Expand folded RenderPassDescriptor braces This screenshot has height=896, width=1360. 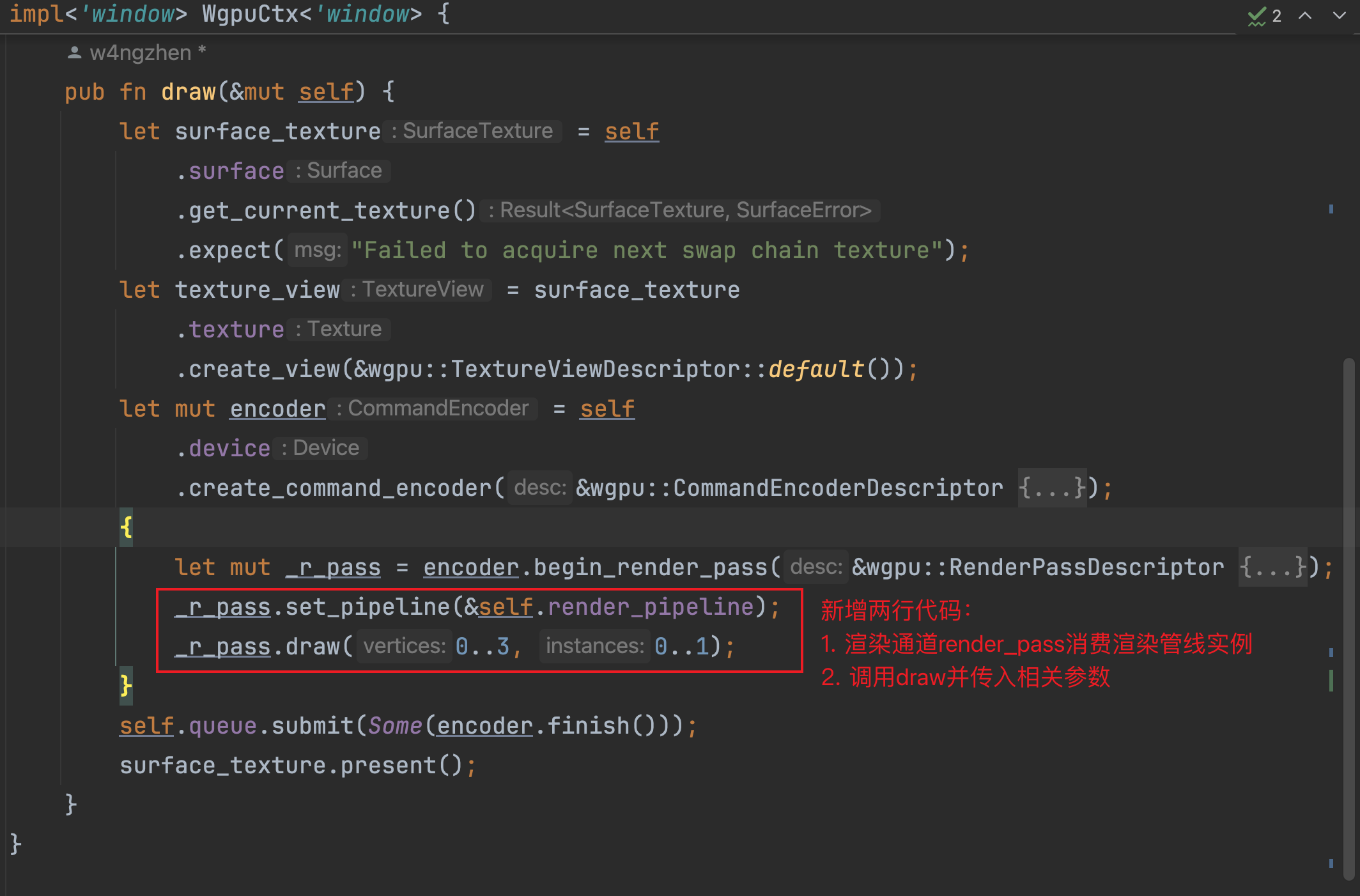pos(1272,567)
